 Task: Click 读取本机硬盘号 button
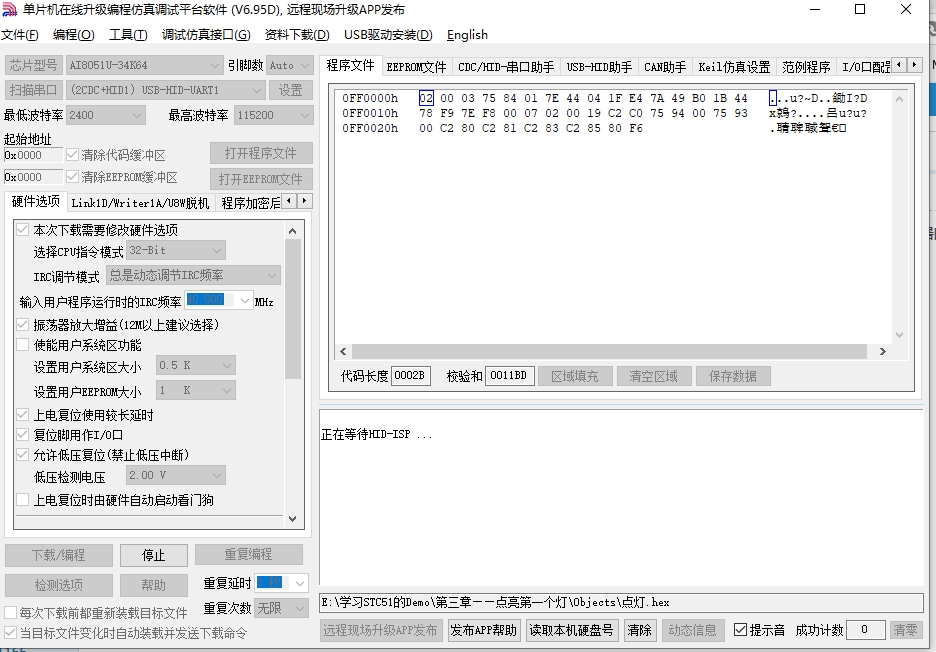click(x=571, y=630)
